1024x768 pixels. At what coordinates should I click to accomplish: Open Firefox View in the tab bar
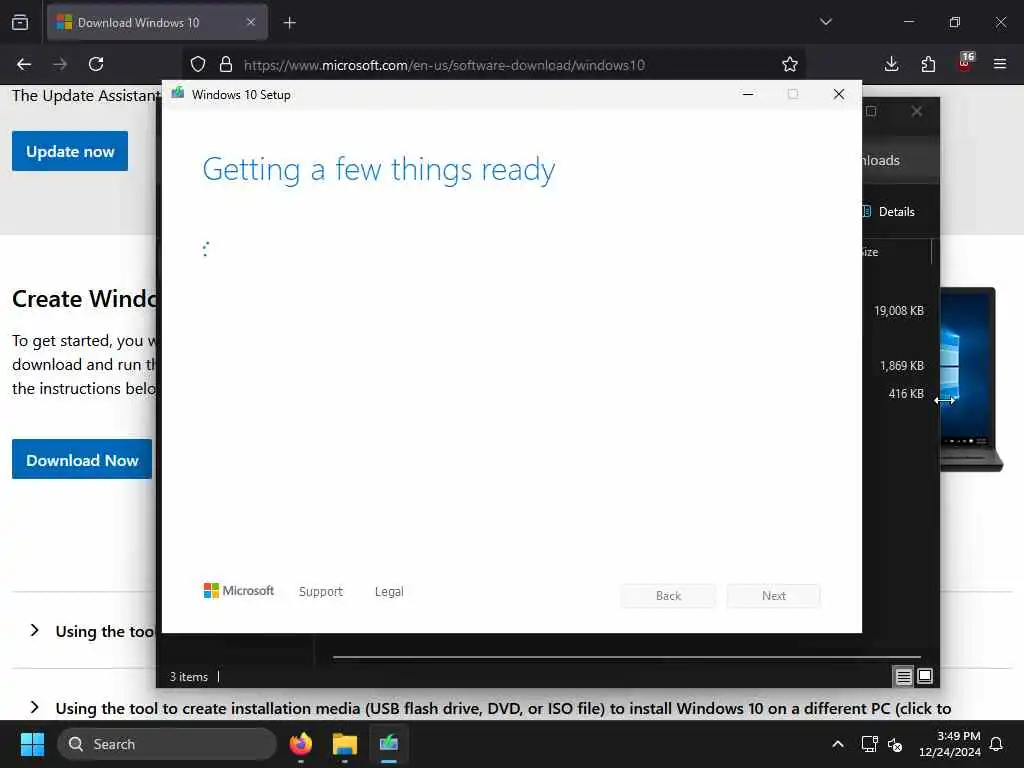(x=20, y=22)
